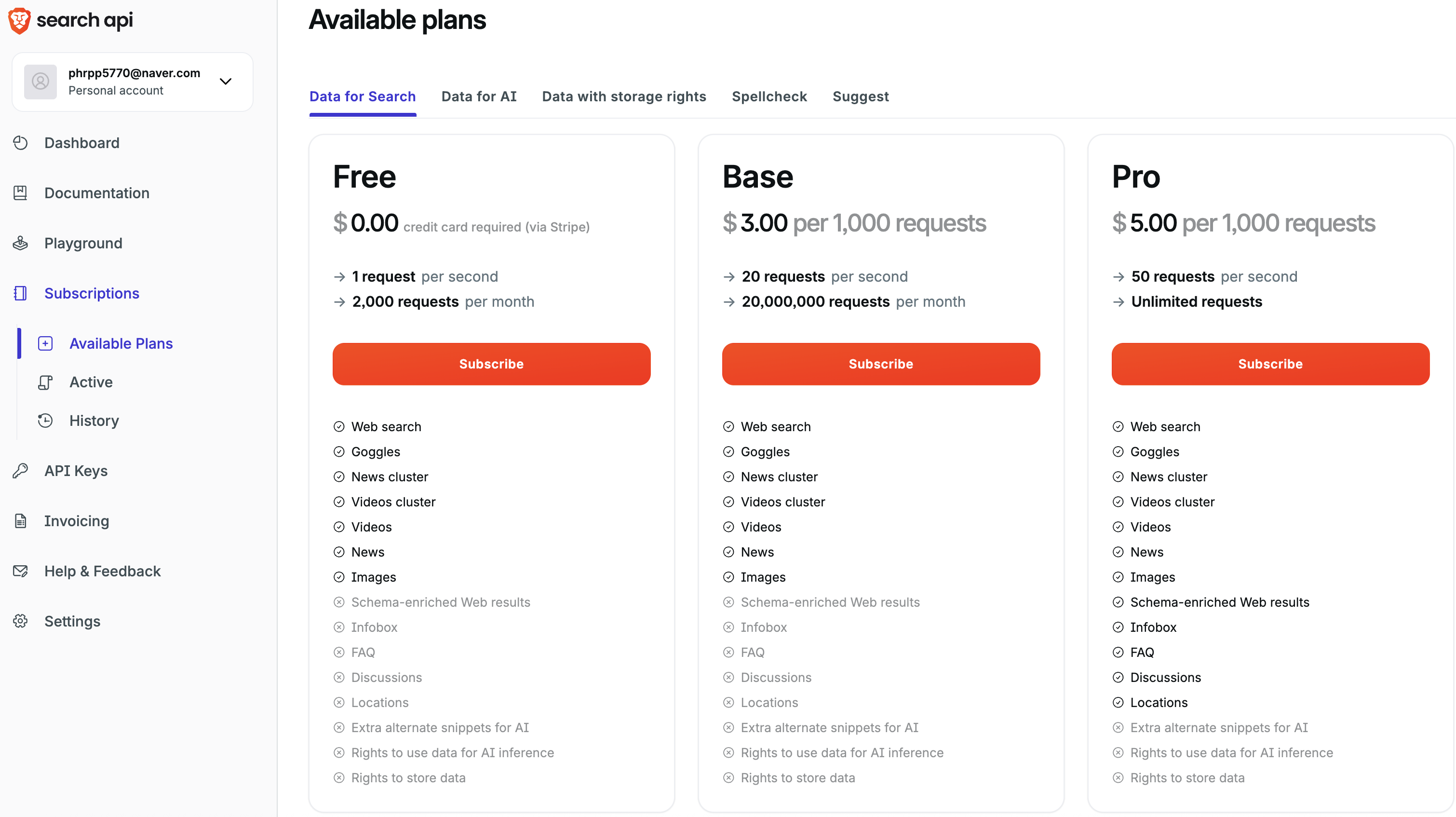This screenshot has width=1456, height=817.
Task: Click the user avatar icon
Action: (40, 82)
